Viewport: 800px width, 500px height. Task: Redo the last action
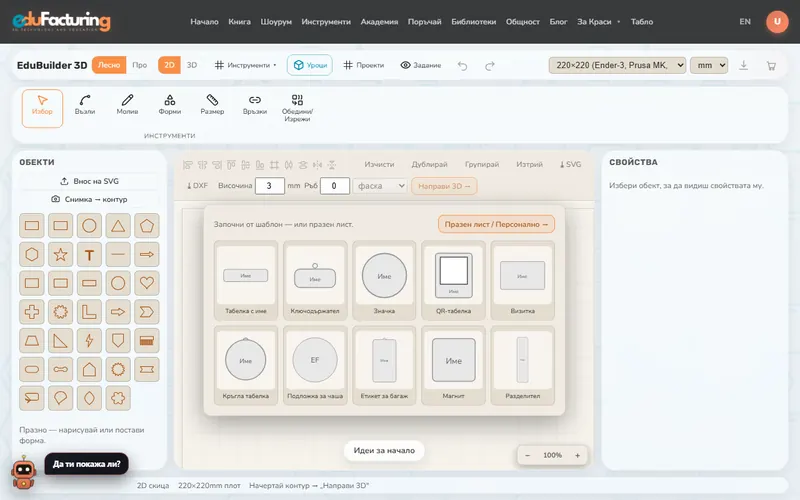[490, 66]
